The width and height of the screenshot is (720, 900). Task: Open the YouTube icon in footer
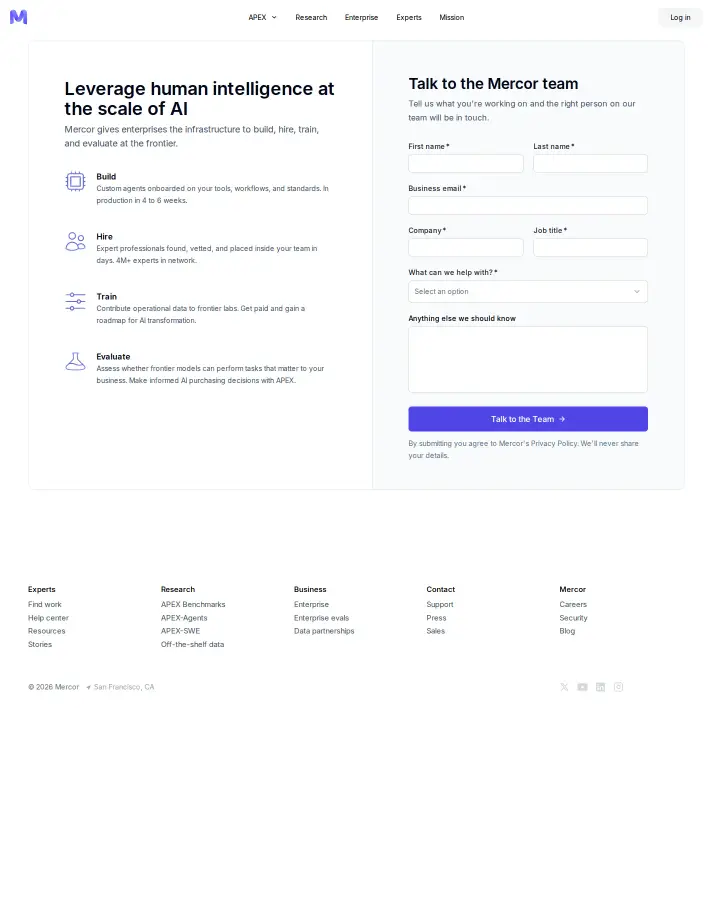pyautogui.click(x=582, y=687)
